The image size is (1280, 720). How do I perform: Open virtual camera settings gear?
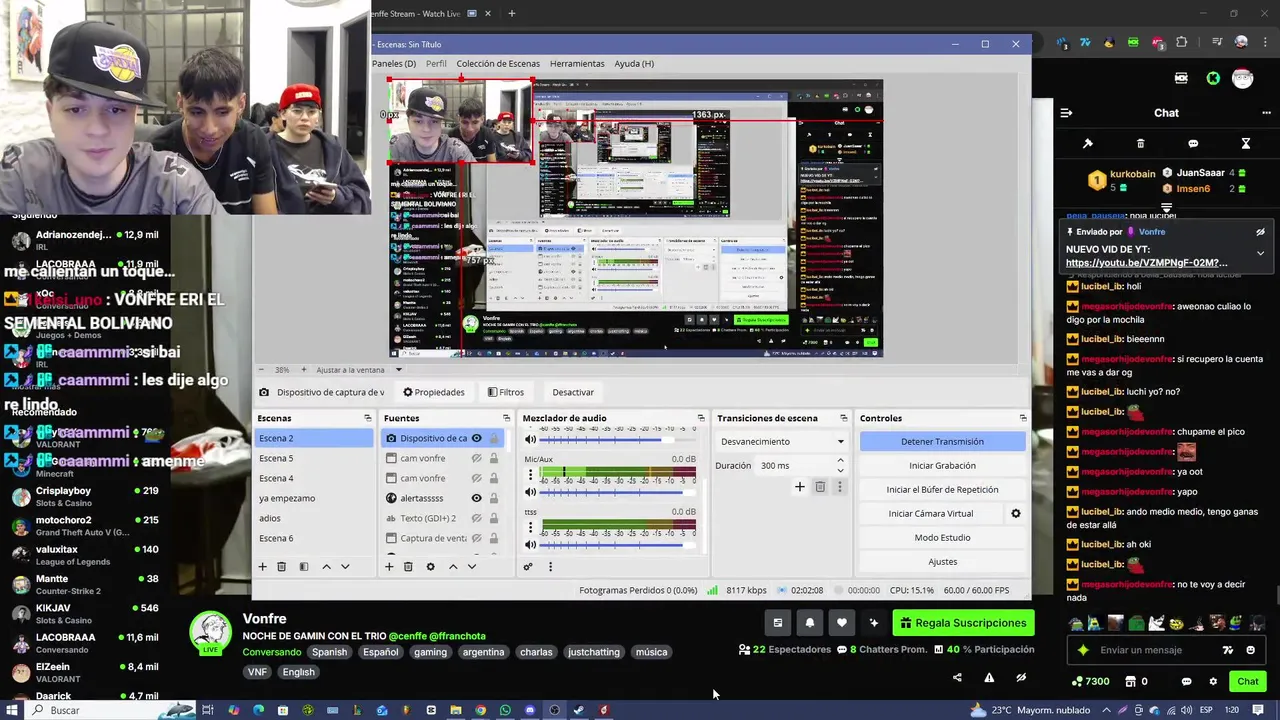coord(1015,514)
